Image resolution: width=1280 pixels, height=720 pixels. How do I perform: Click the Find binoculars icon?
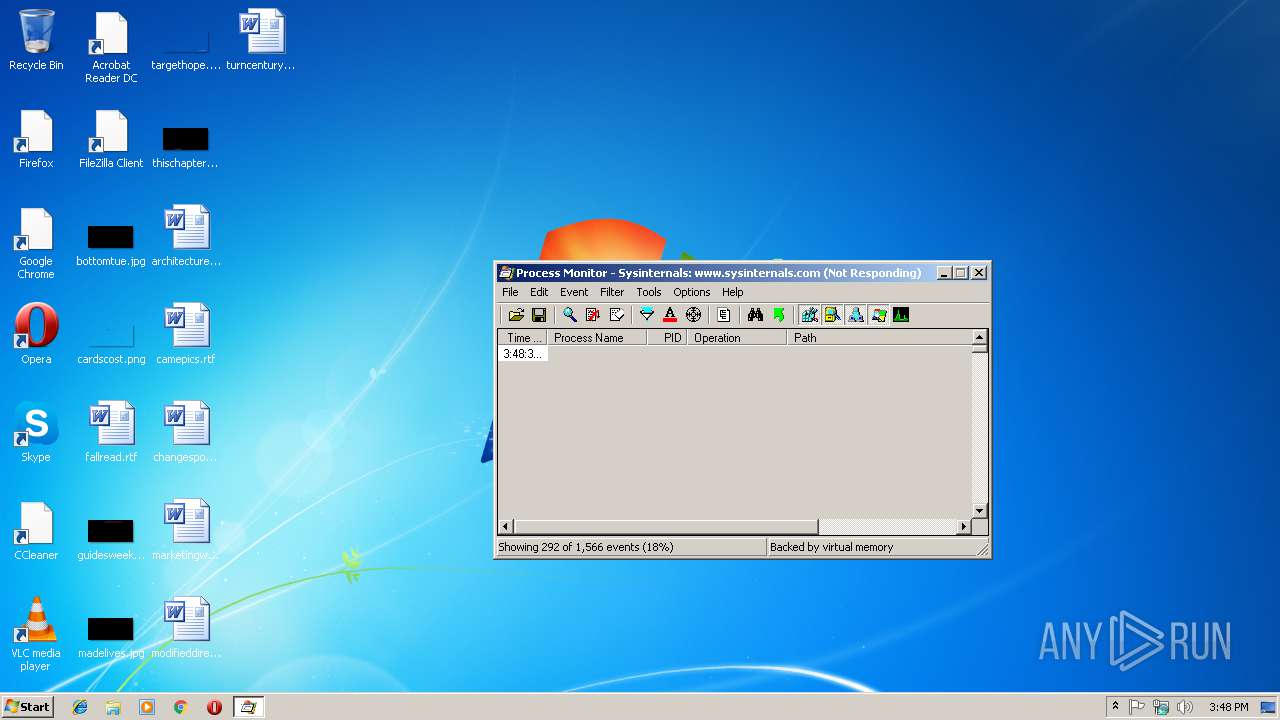tap(755, 315)
